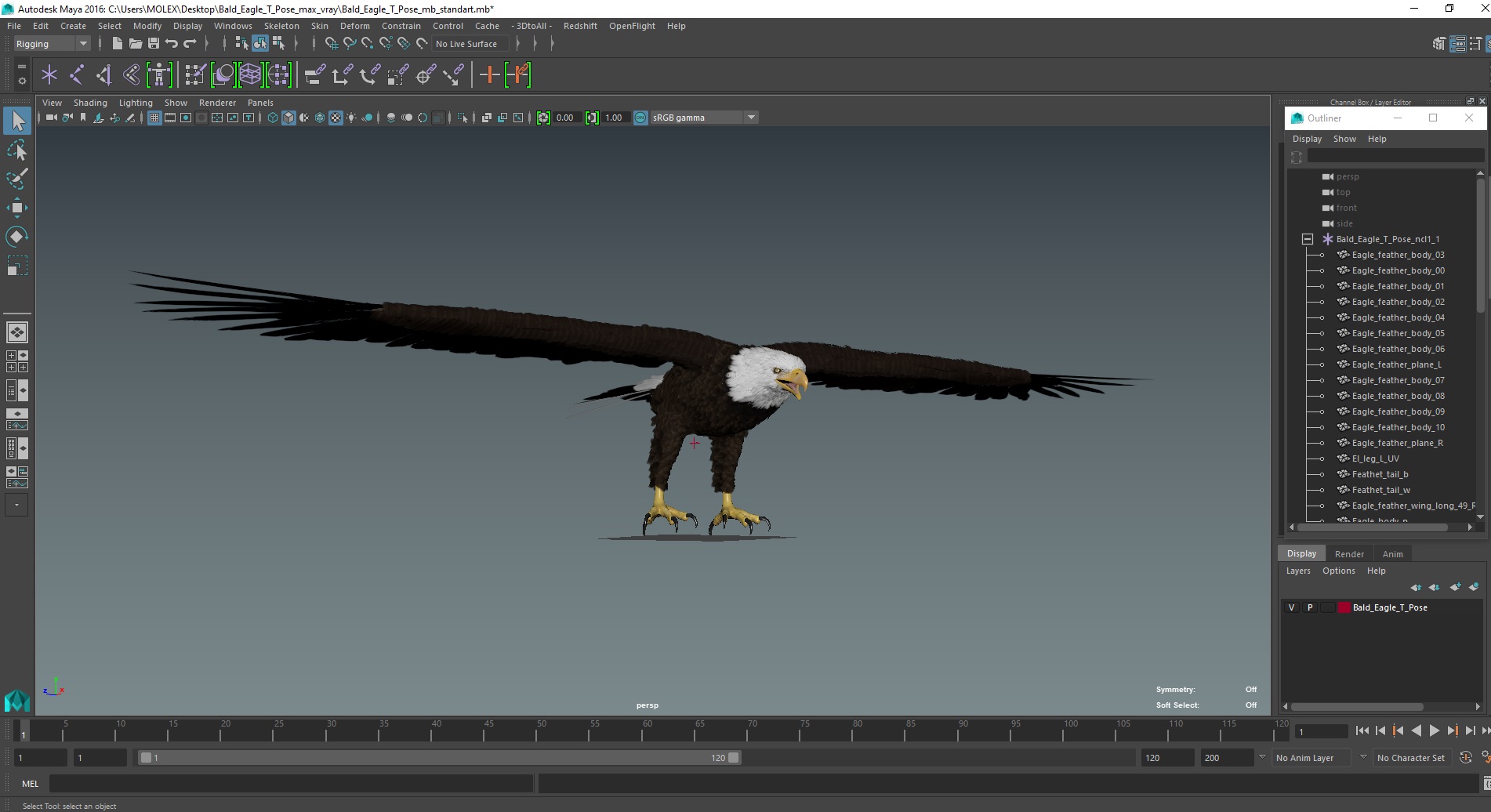Screen dimensions: 1491x812
Task: Click the Lattice deformer shelf icon
Action: (250, 75)
